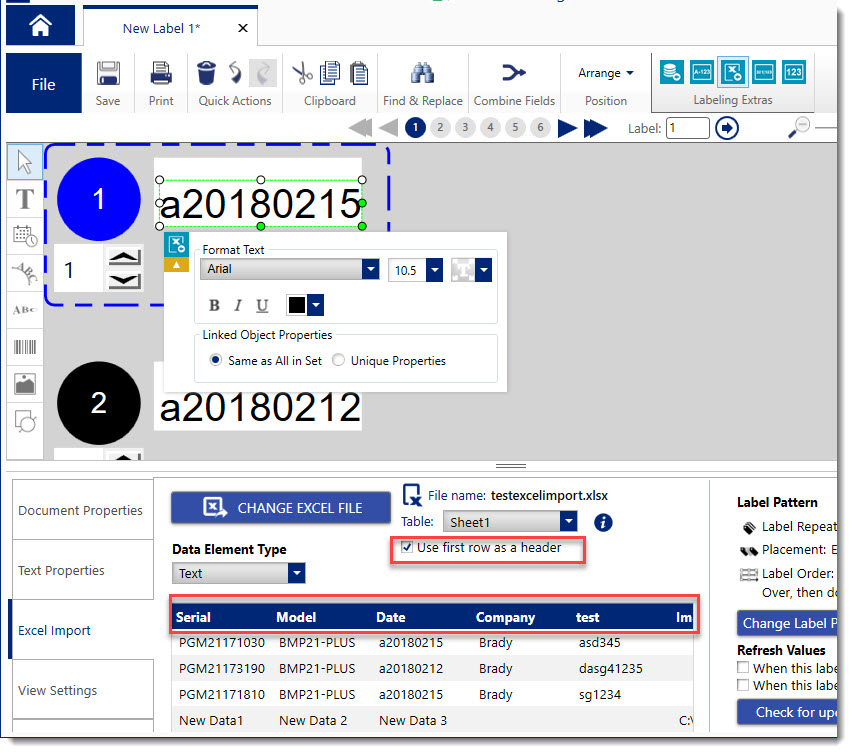Click the Save floppy disk icon
Image resolution: width=852 pixels, height=753 pixels.
[108, 74]
